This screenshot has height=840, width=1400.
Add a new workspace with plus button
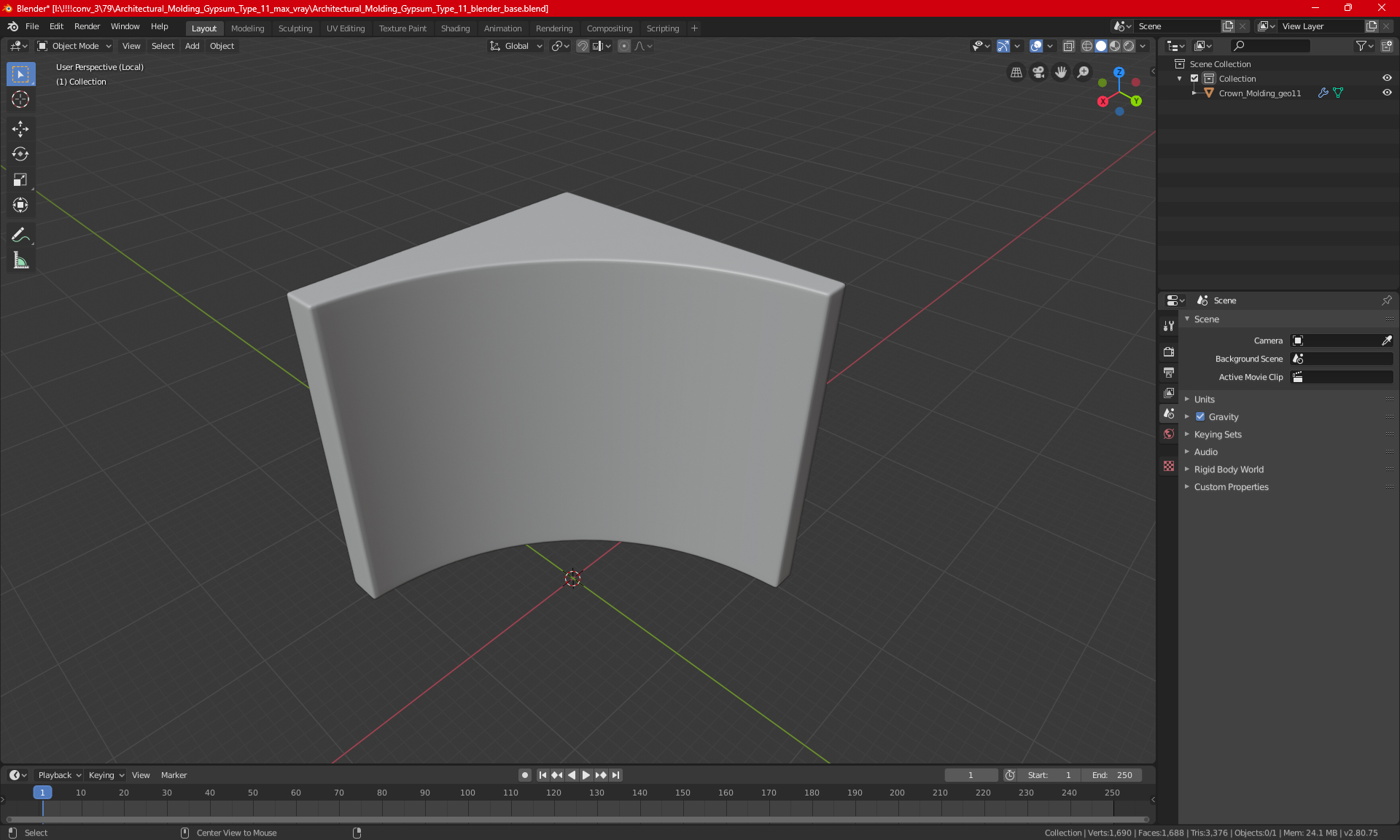tap(694, 28)
